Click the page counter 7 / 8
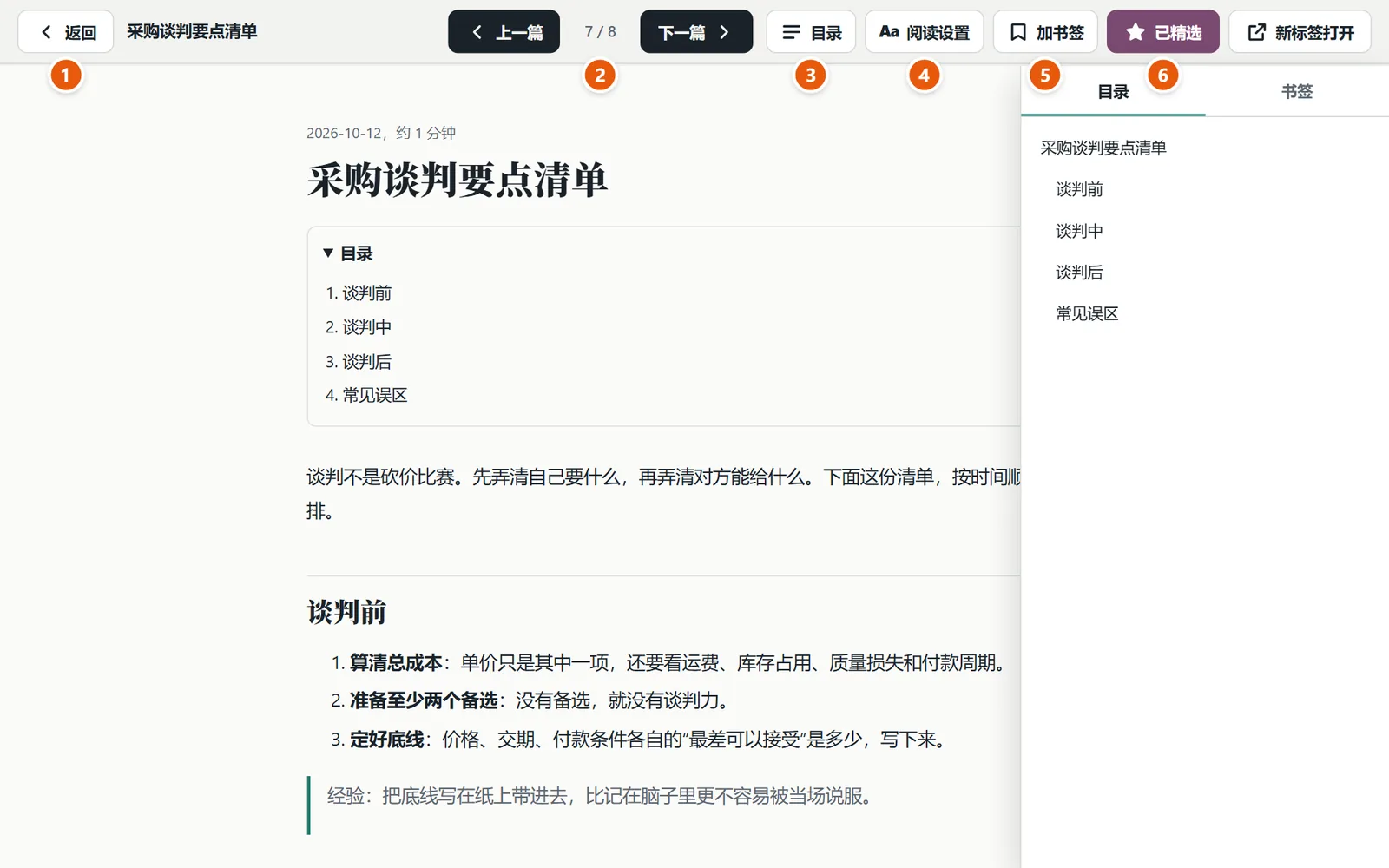Screen dimensions: 1389x868 600,32
